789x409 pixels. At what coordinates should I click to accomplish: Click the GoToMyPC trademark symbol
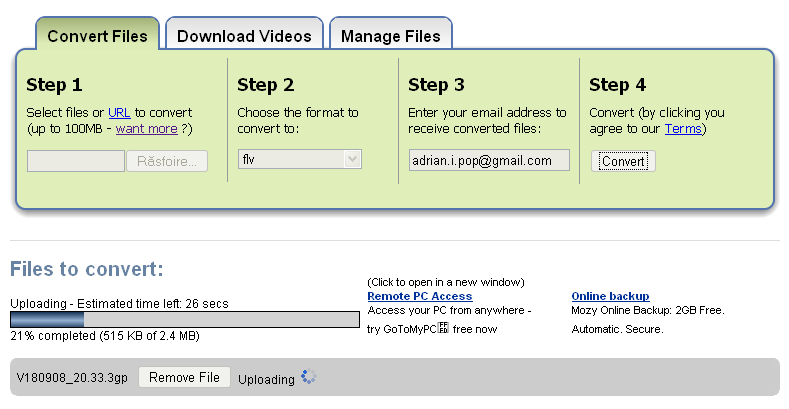pos(443,328)
